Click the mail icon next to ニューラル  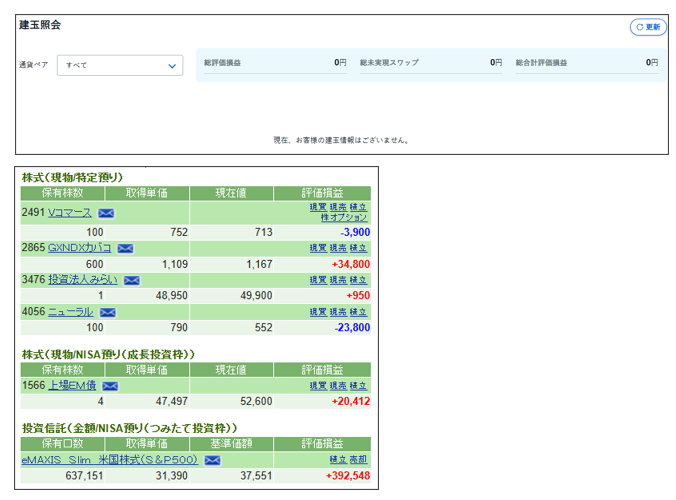[x=108, y=312]
